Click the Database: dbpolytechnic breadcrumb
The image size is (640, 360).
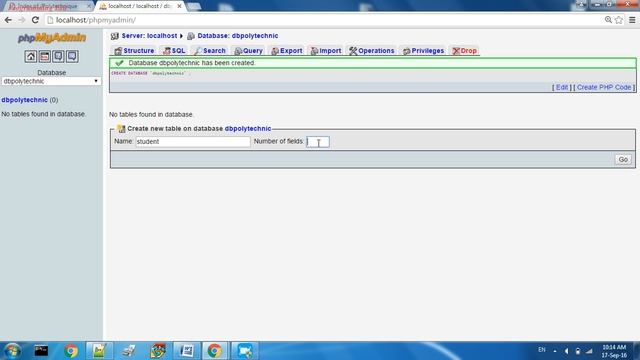(238, 36)
